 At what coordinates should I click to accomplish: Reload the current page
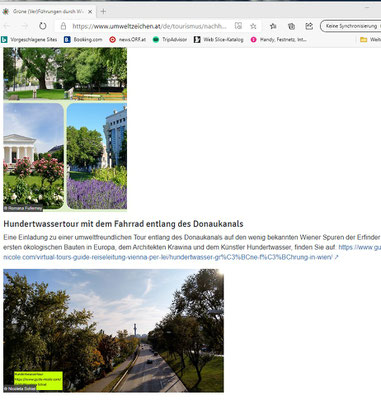(43, 26)
